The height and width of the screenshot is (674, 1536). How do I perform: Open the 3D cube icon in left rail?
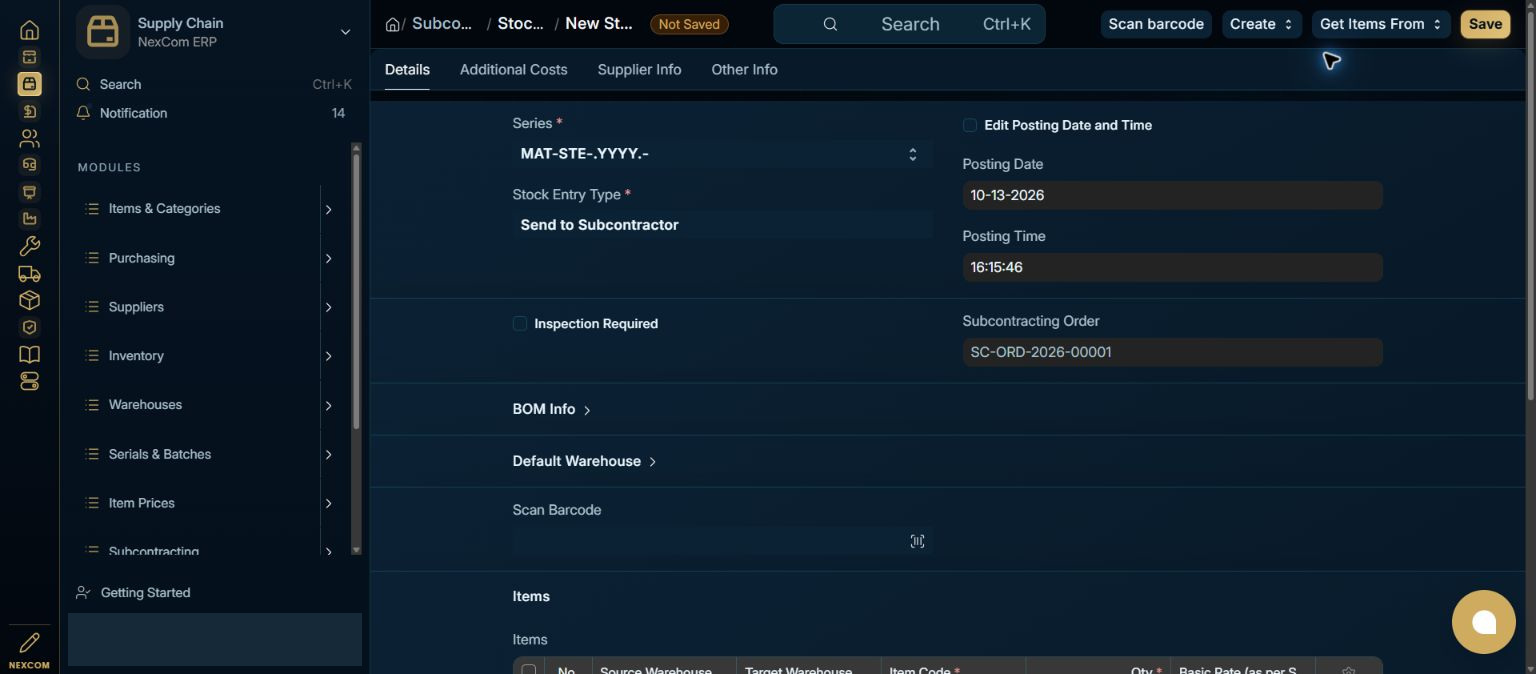tap(29, 300)
